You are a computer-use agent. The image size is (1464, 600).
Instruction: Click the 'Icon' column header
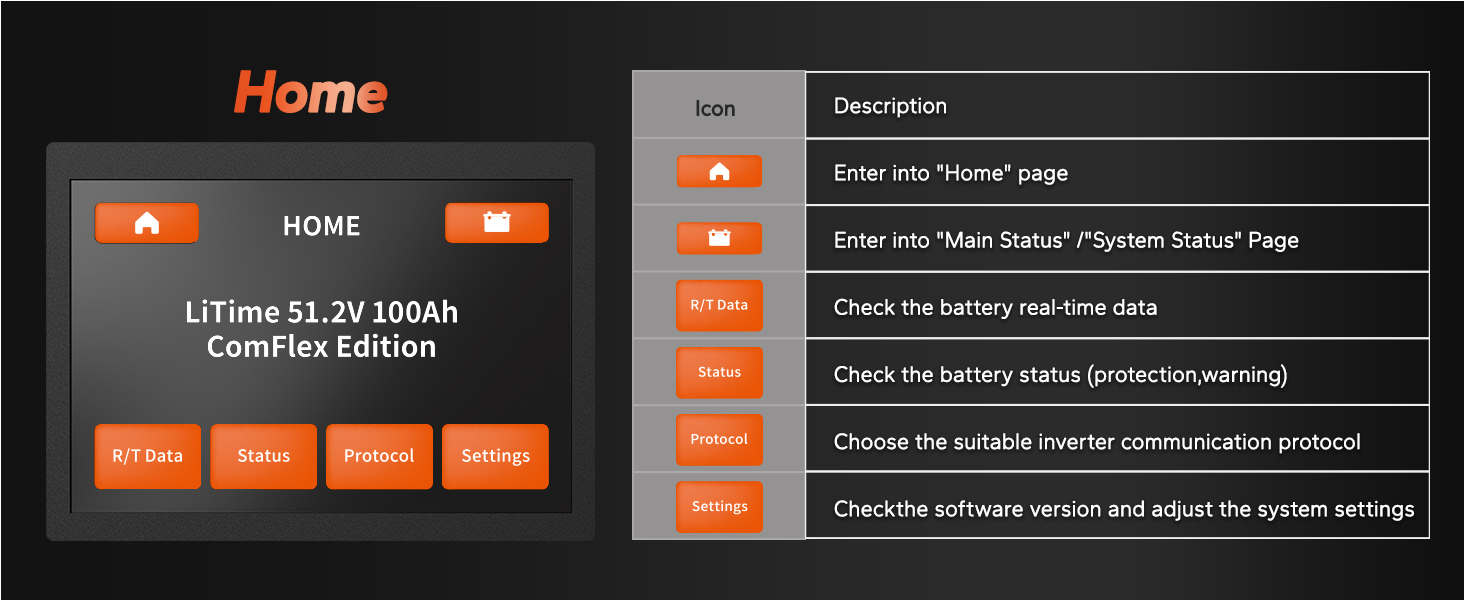(x=715, y=108)
